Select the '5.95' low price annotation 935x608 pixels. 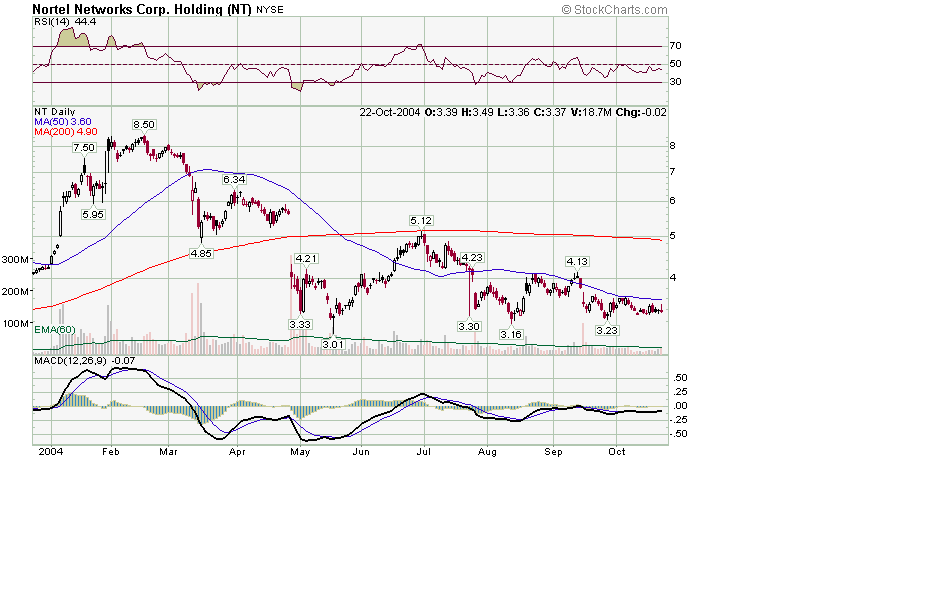[x=93, y=215]
